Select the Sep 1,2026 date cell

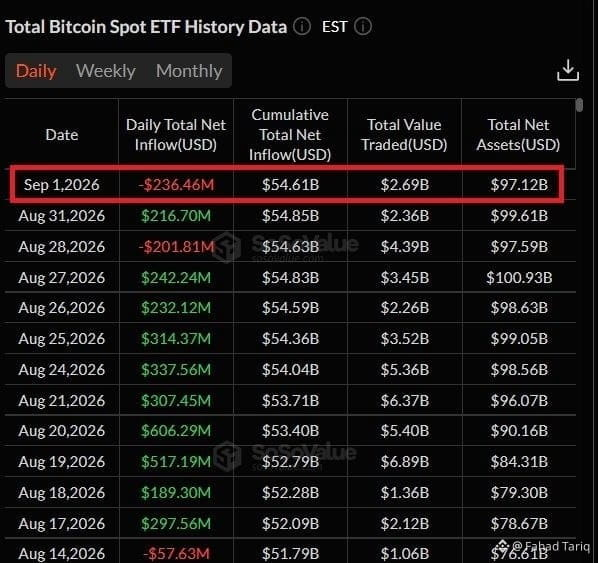[x=62, y=185]
